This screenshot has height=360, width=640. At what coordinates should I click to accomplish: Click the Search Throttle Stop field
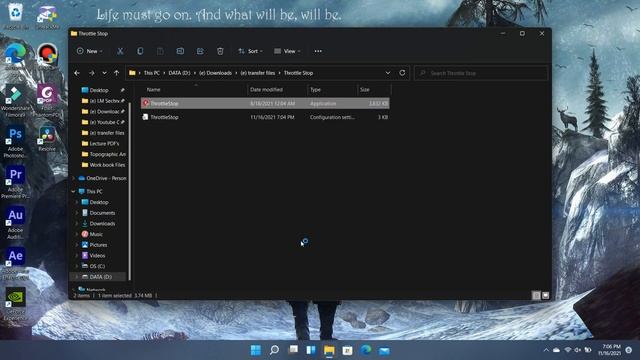pyautogui.click(x=481, y=73)
